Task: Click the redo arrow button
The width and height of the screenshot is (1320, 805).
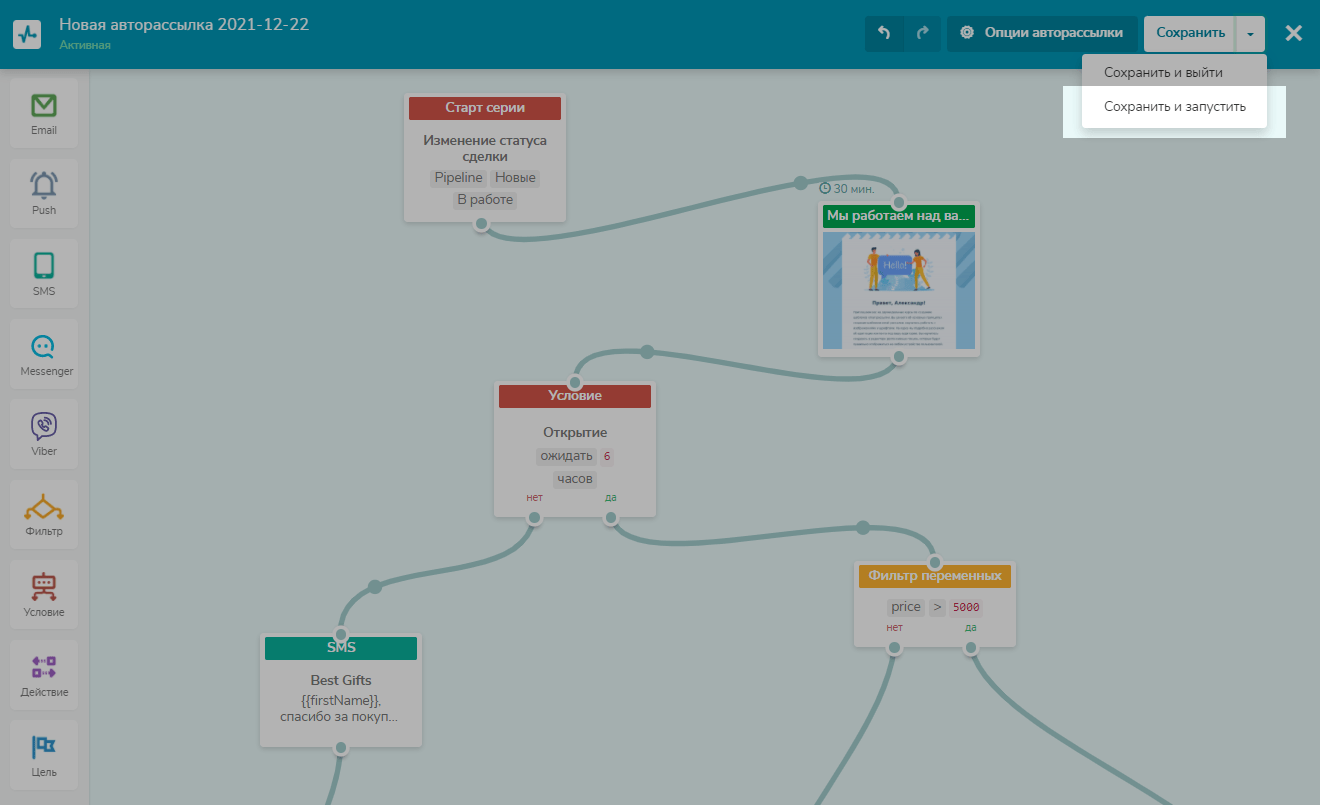Action: 922,33
